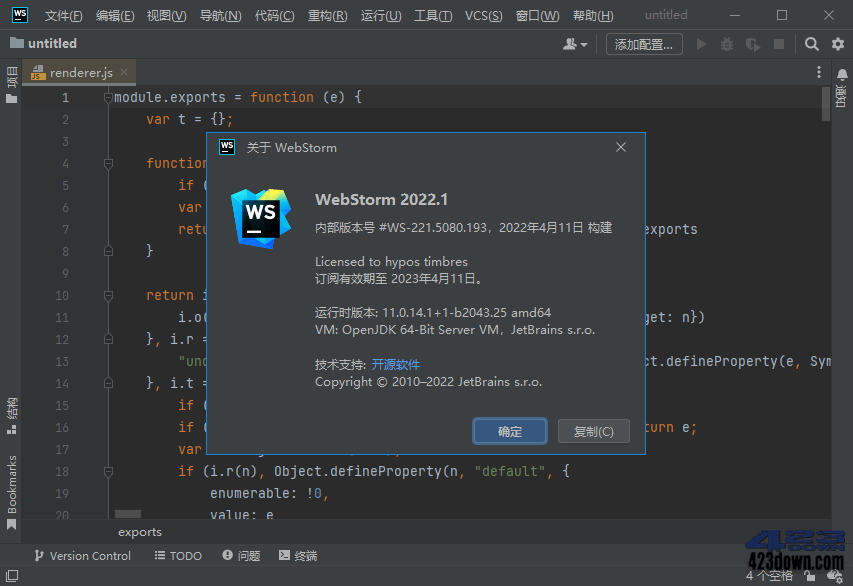The image size is (853, 586).
Task: Click the exports breadcrumb
Action: click(x=139, y=531)
